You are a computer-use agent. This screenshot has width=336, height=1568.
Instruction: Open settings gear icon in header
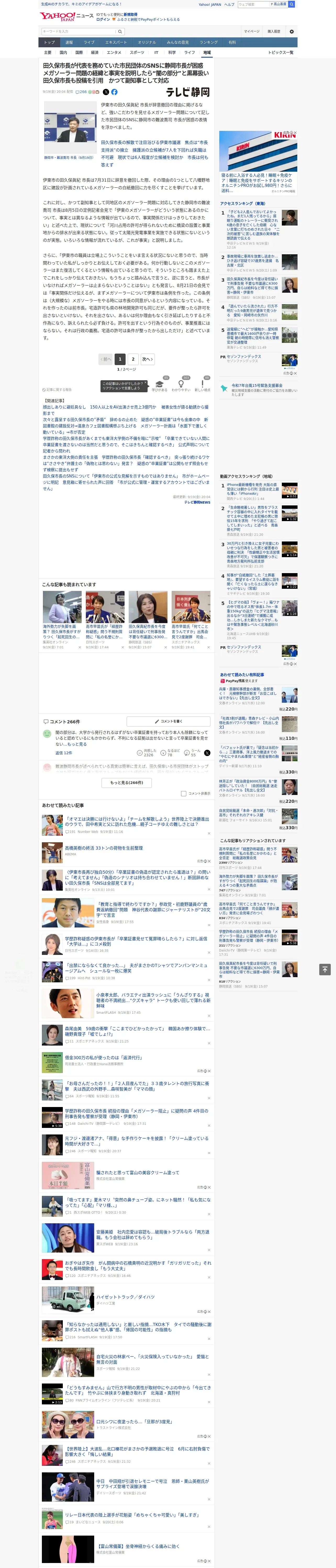pyautogui.click(x=292, y=32)
